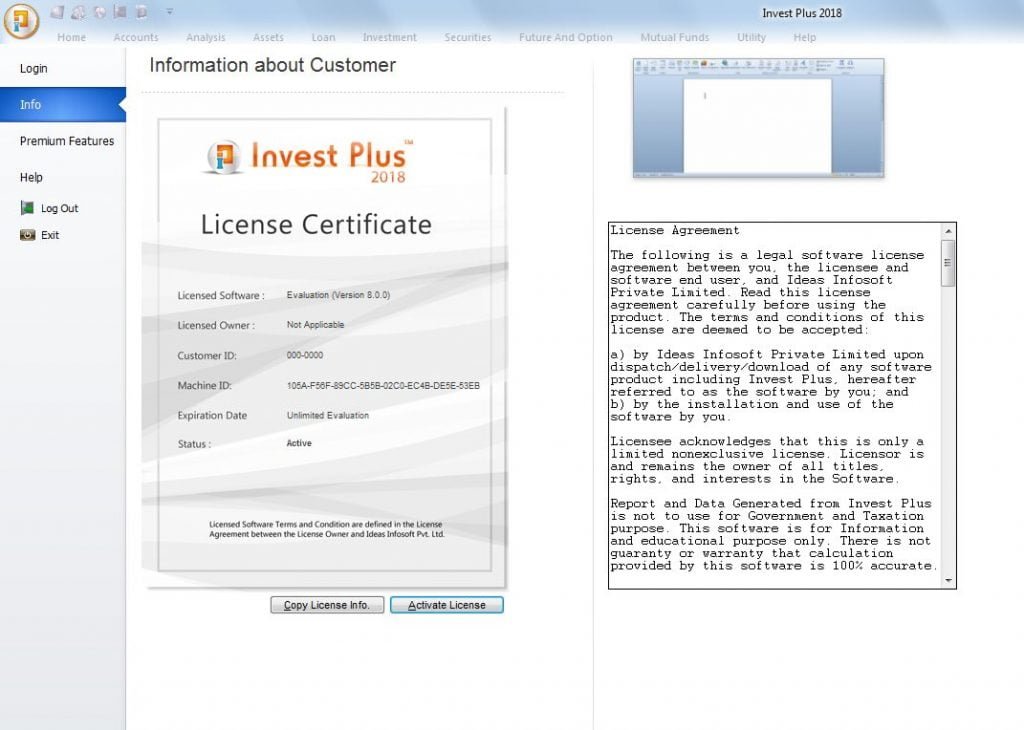This screenshot has height=730, width=1024.
Task: Click the document preview thumbnail
Action: pos(758,118)
